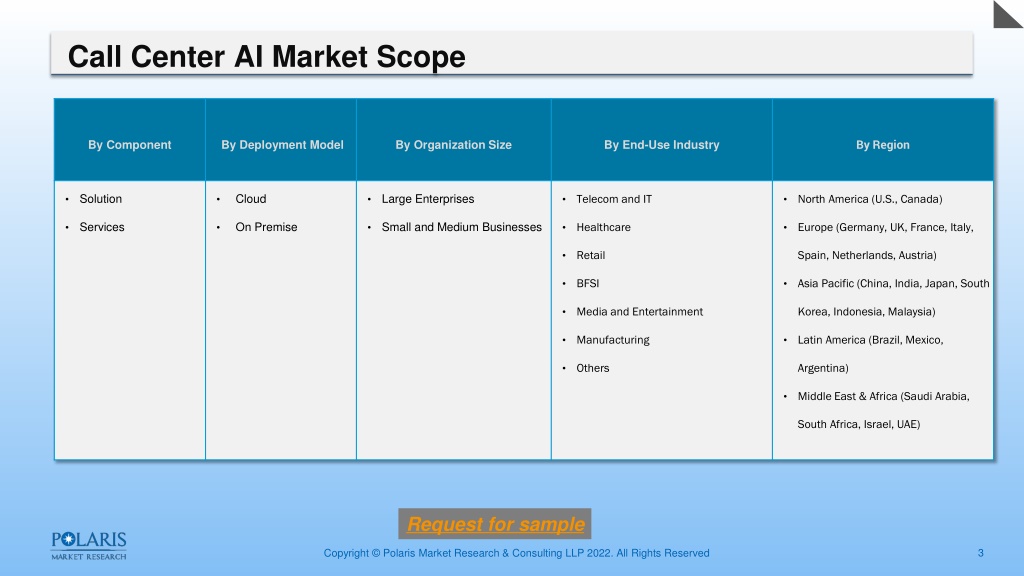This screenshot has width=1024, height=576.
Task: Select the Korea, Indonesia, Malaysia line
Action: (x=866, y=312)
